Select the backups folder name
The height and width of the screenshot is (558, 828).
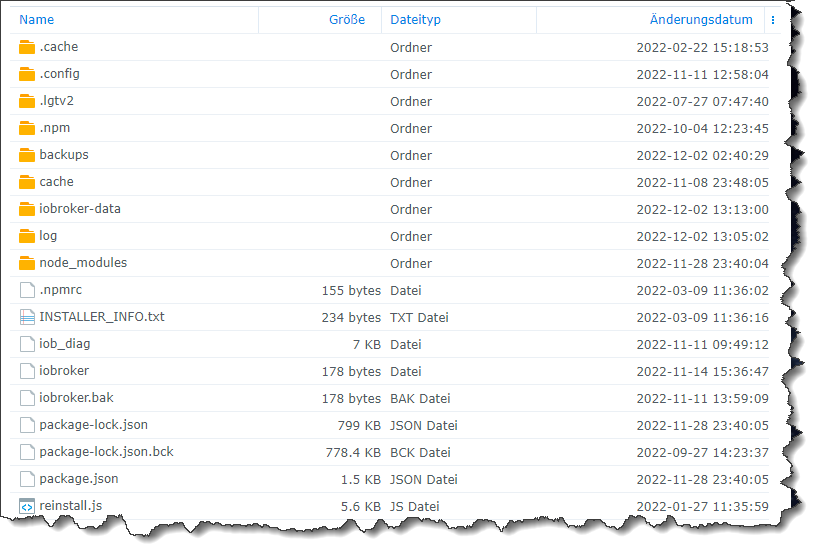coord(64,155)
